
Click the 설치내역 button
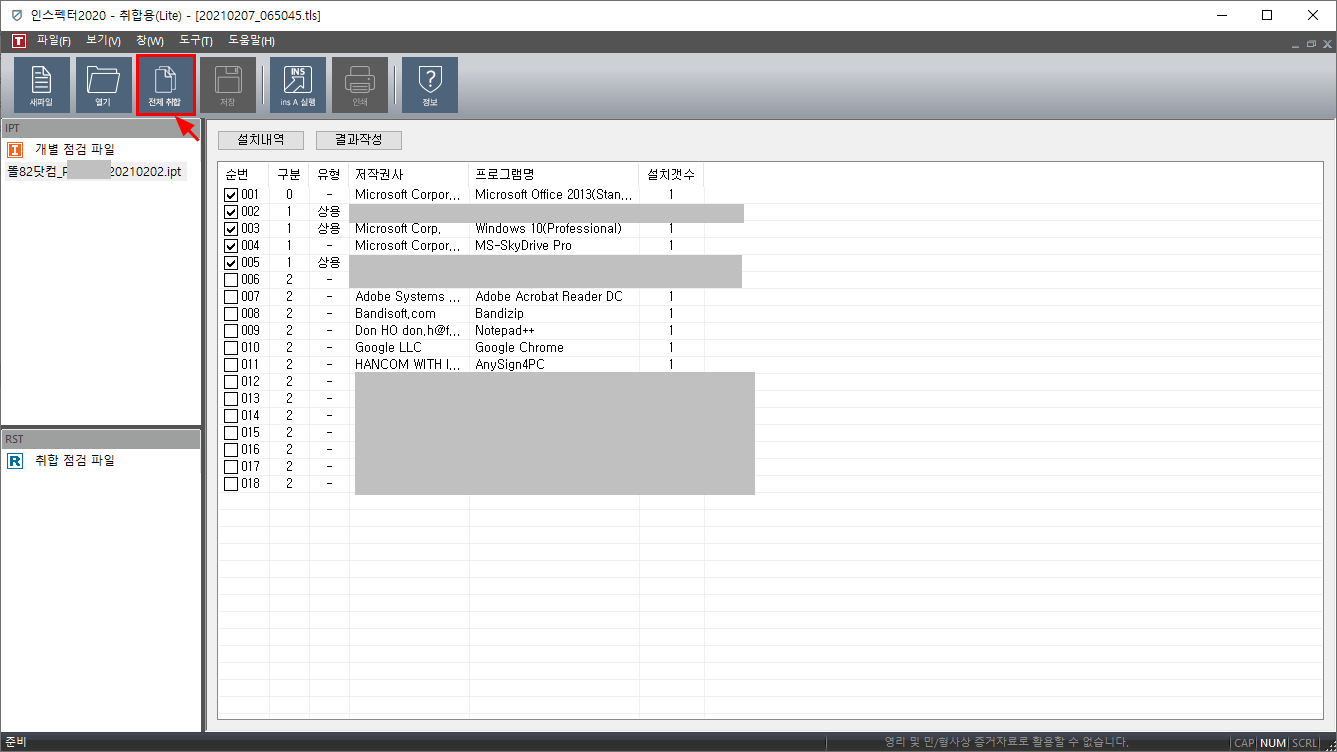tap(260, 140)
